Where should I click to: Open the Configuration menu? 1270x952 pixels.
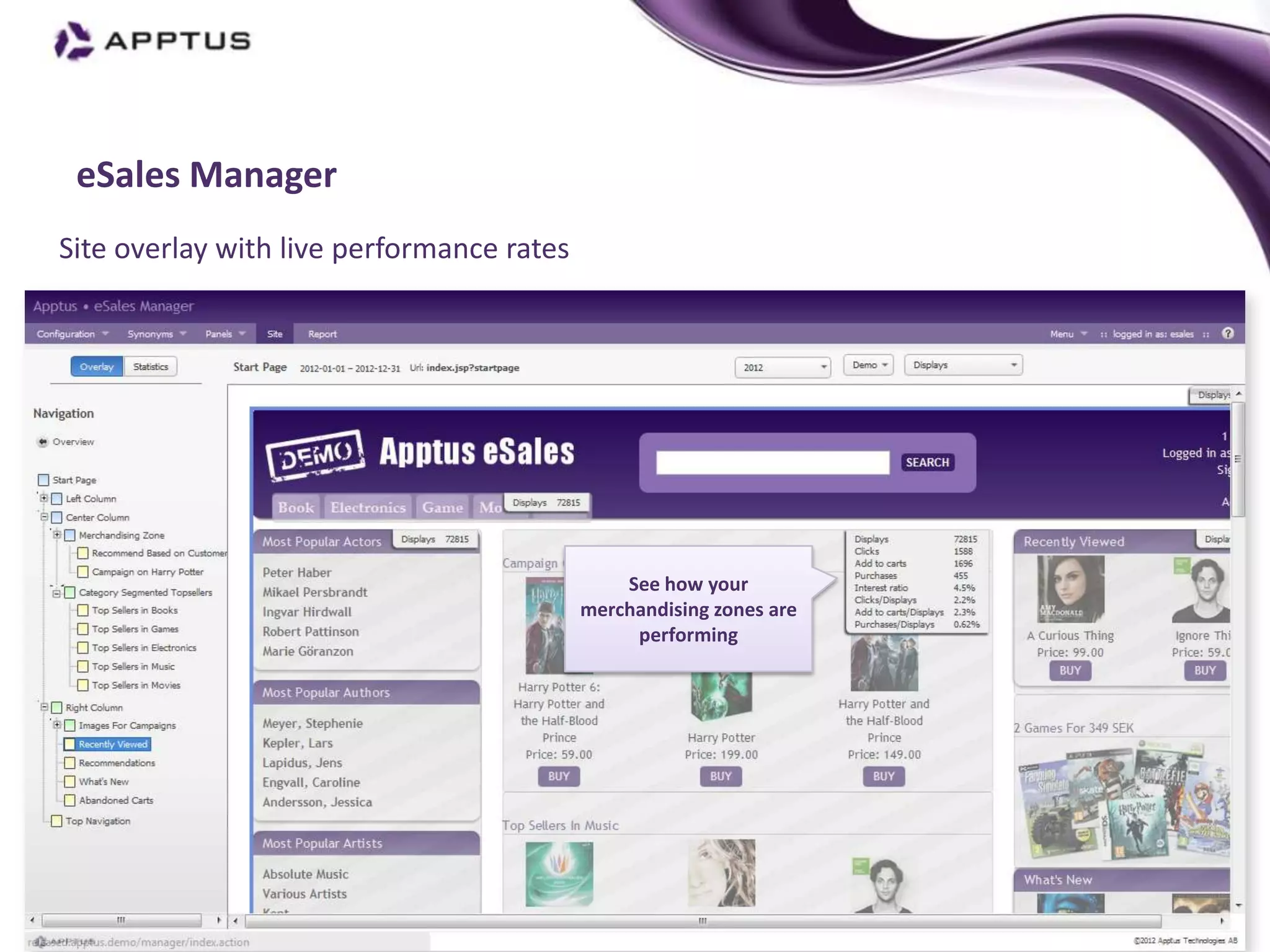(72, 333)
